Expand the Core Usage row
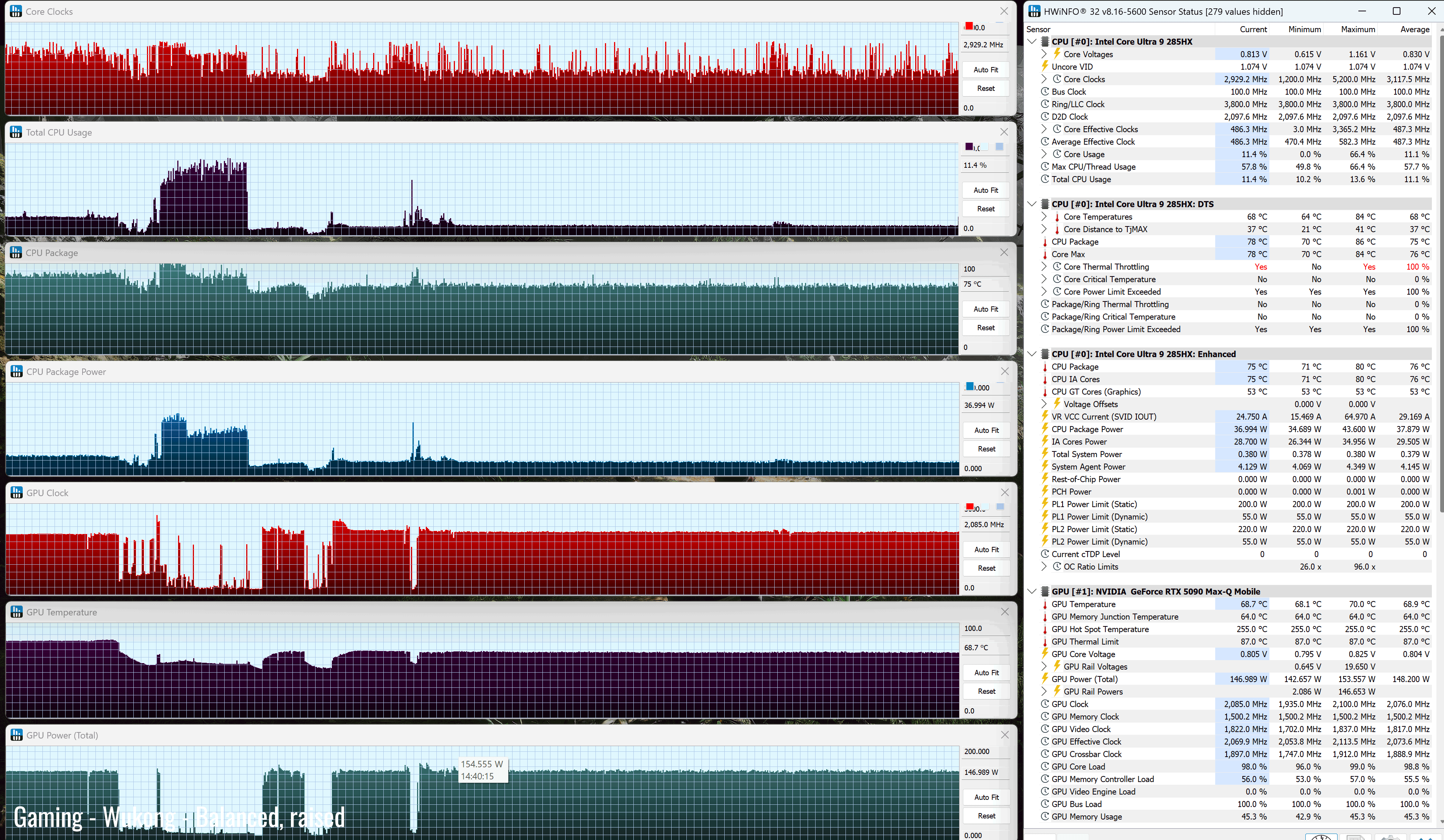Screen dimensions: 1444x840 pos(1044,154)
